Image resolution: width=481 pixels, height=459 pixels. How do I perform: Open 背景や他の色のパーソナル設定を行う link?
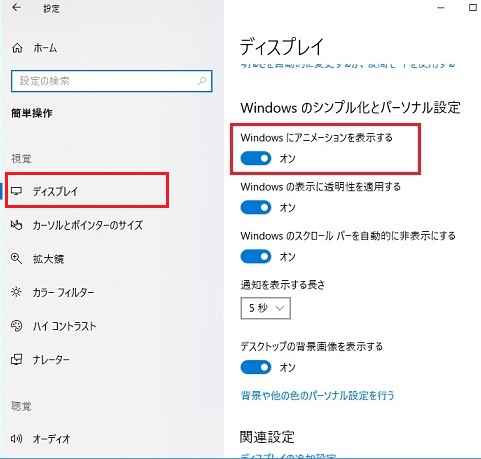point(317,396)
